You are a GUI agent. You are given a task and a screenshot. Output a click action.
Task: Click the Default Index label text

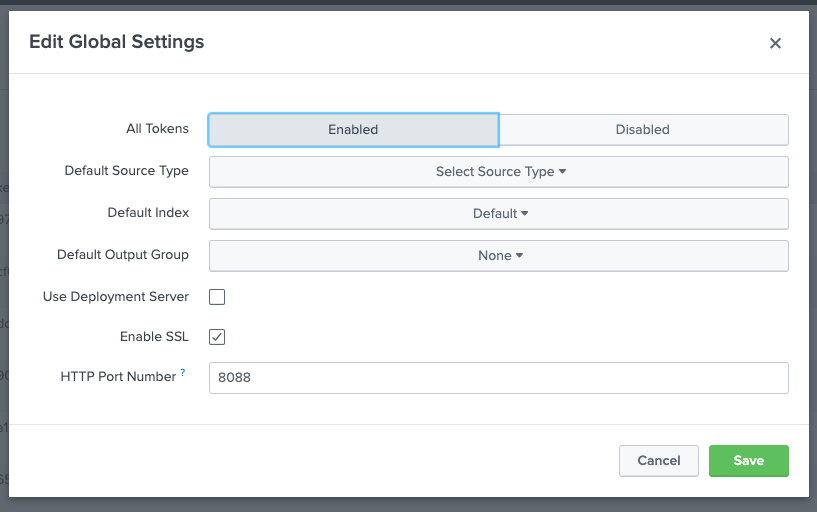148,213
